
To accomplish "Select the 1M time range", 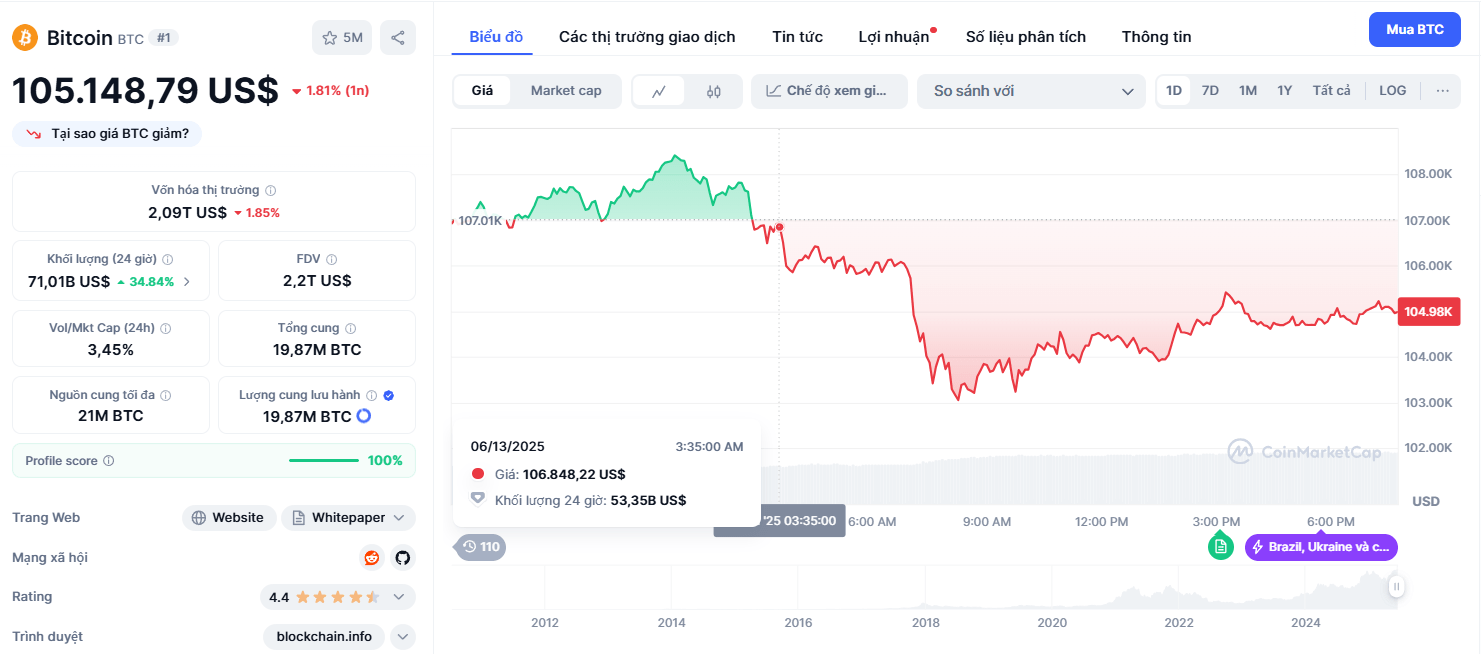I will point(1248,91).
